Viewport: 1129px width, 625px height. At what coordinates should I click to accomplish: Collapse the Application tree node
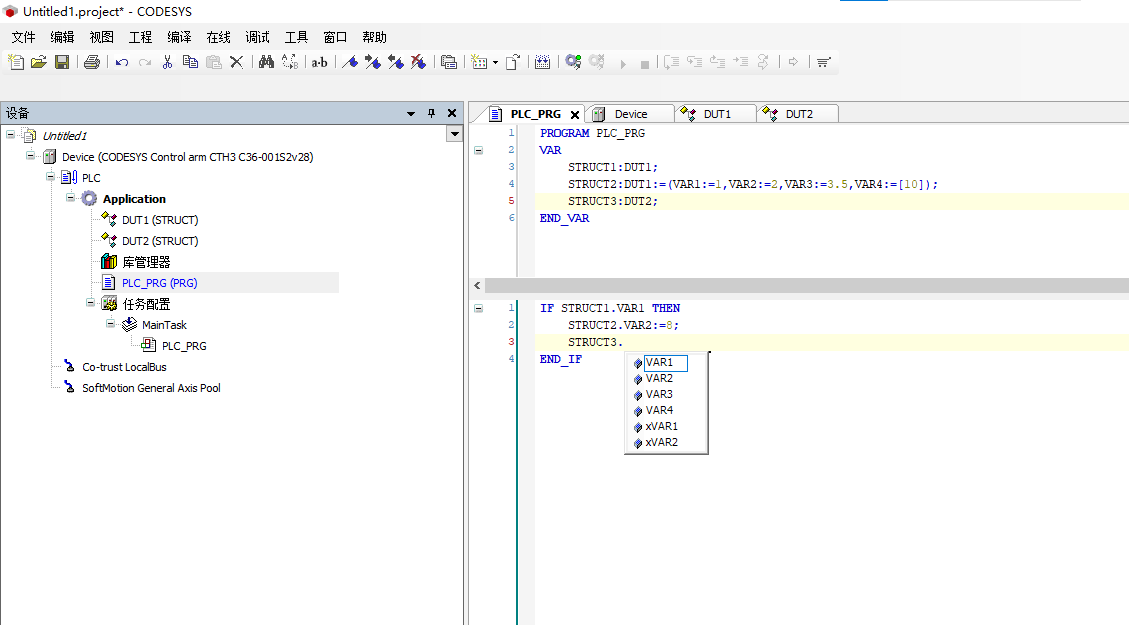(71, 197)
